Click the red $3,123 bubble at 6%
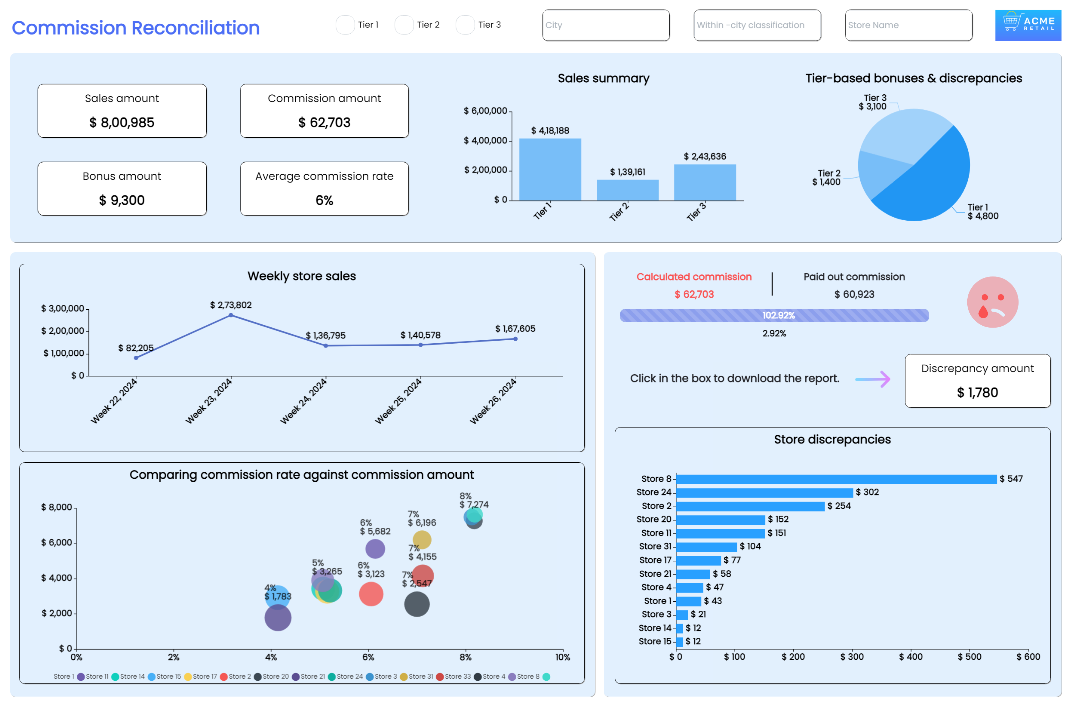This screenshot has width=1071, height=706. pyautogui.click(x=371, y=594)
